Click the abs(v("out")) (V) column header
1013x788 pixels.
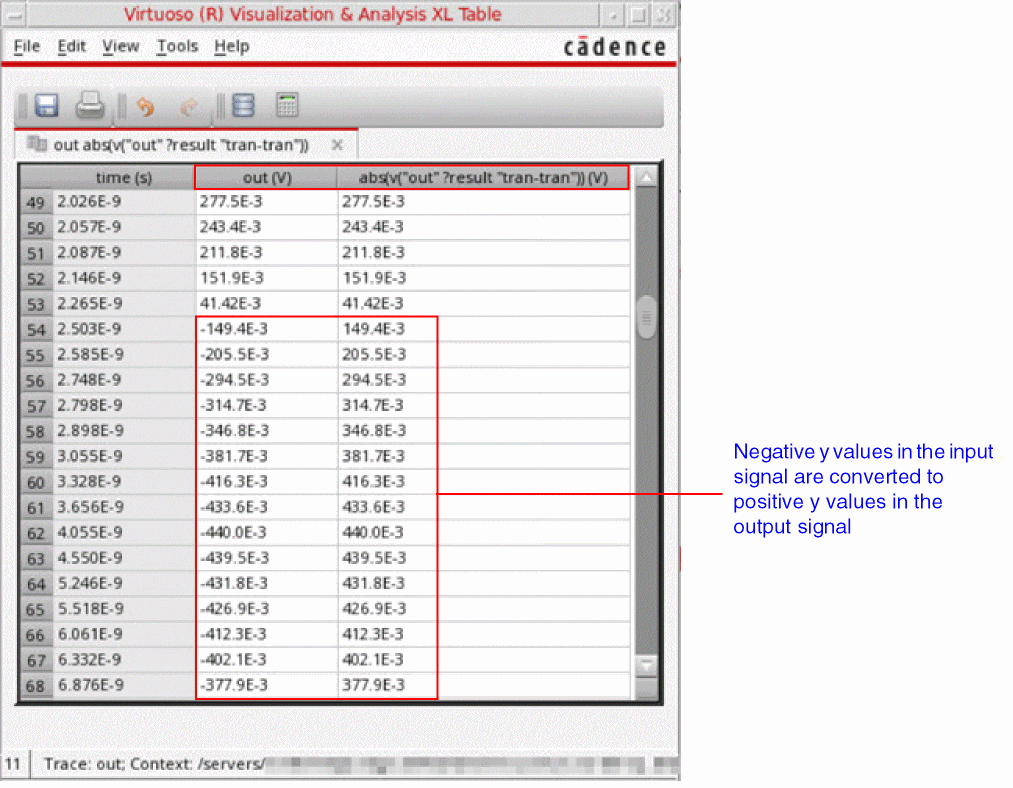(483, 178)
